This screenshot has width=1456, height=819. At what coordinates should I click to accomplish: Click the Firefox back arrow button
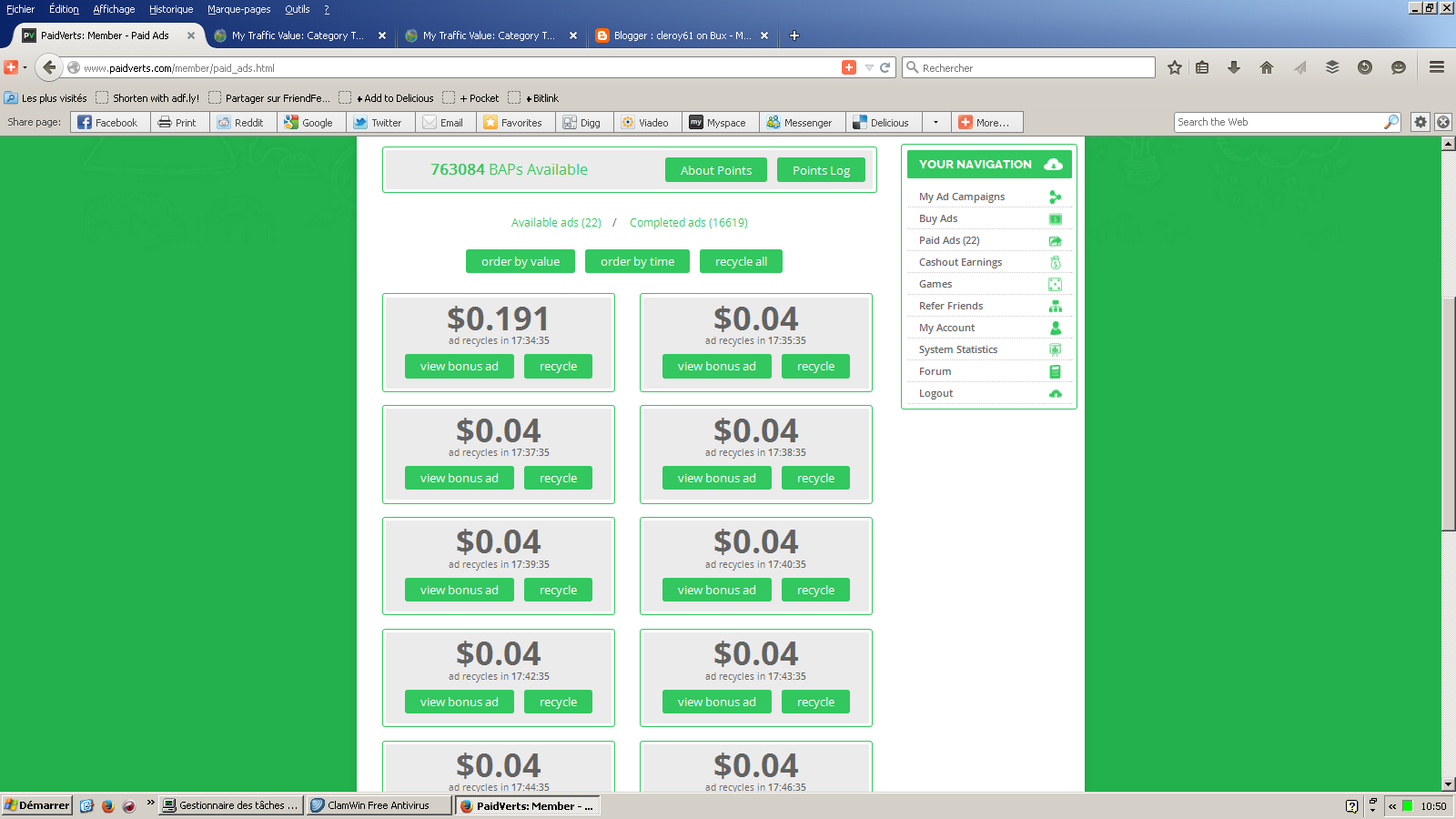(49, 67)
